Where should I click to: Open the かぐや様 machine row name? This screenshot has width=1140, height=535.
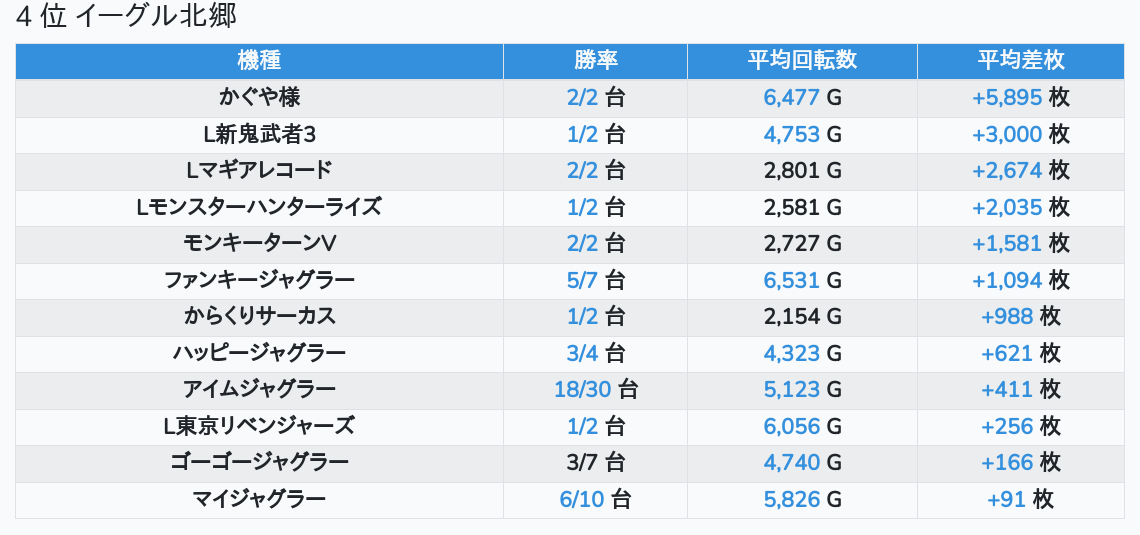click(x=259, y=98)
